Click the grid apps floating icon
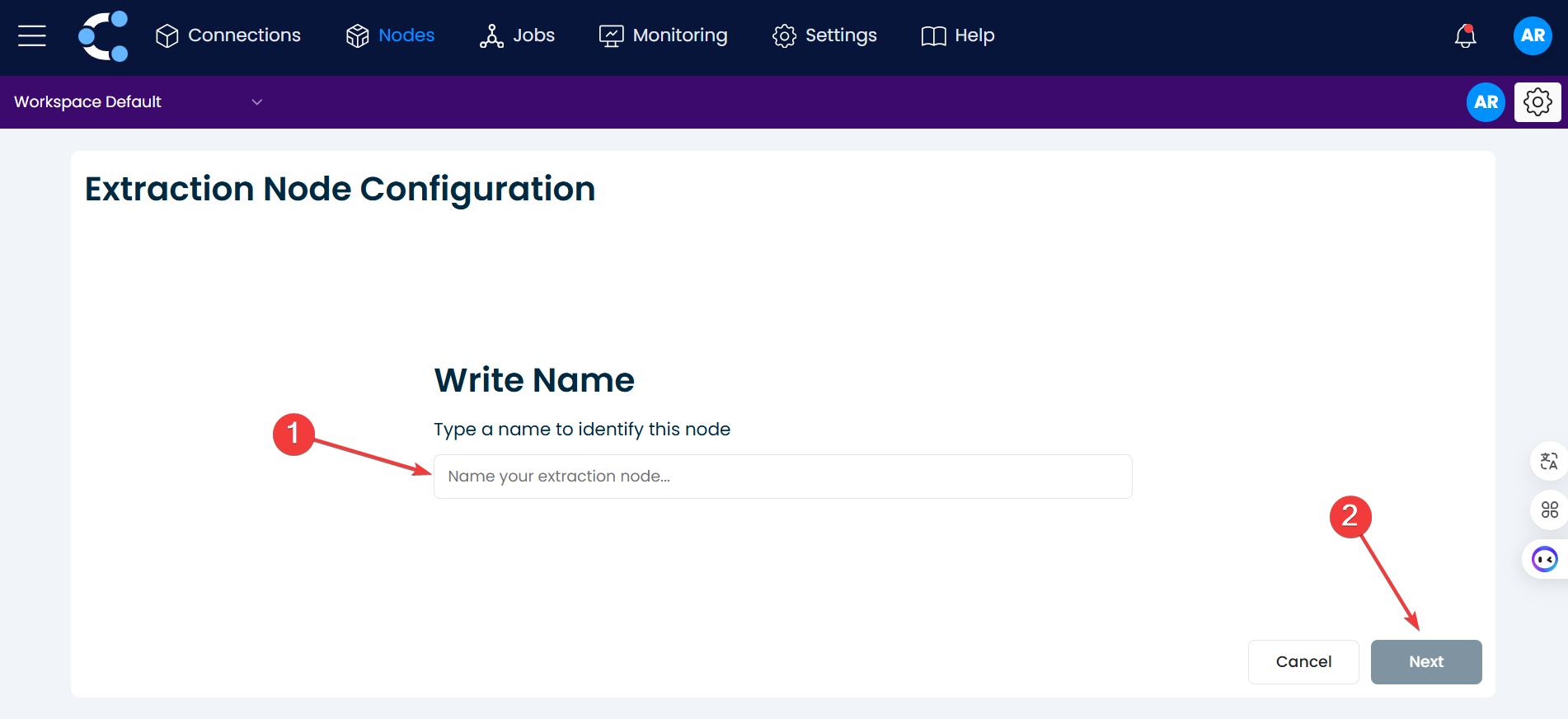The height and width of the screenshot is (719, 1568). pos(1549,510)
